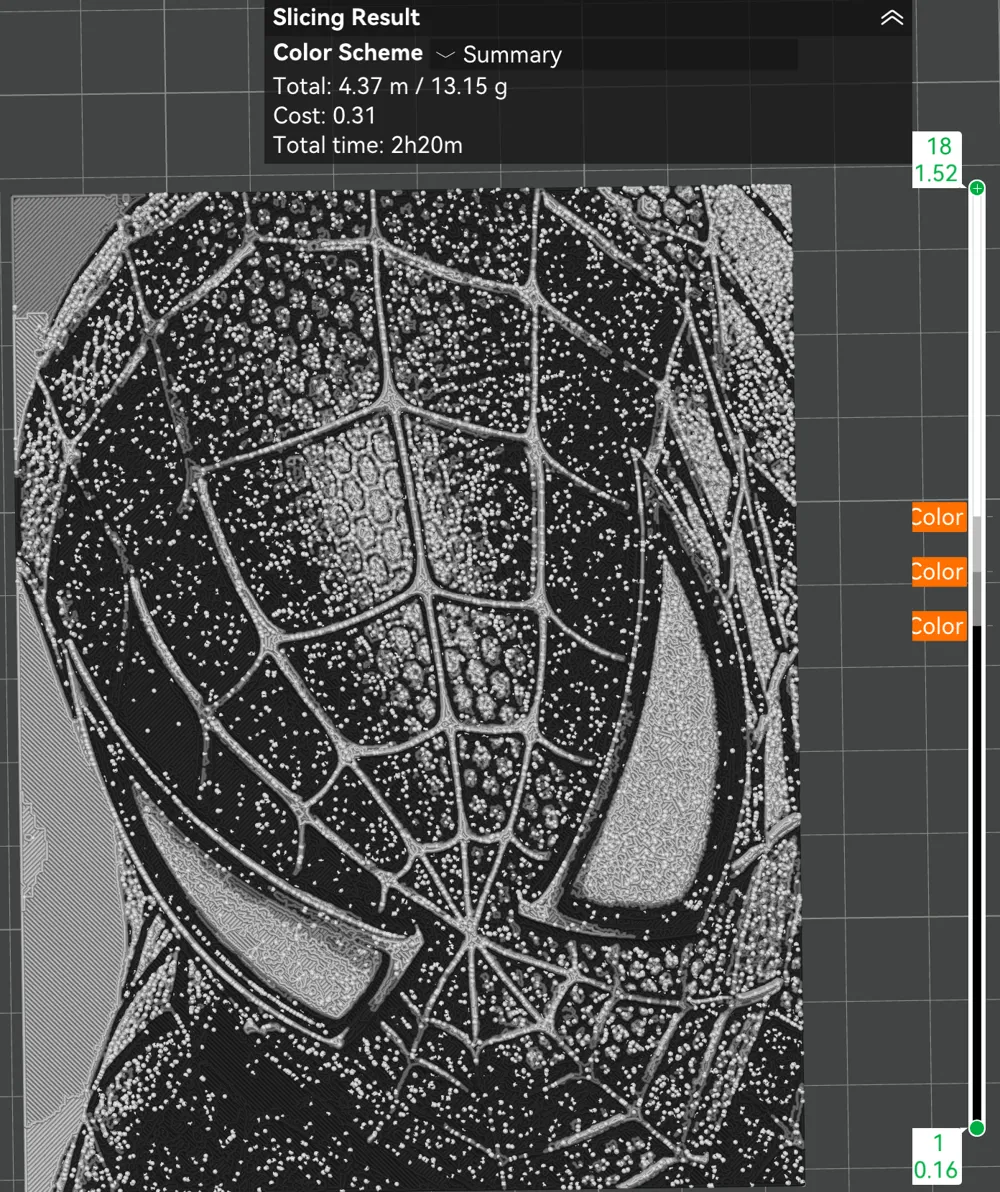1000x1192 pixels.
Task: Click the Color Scheme label
Action: click(x=348, y=52)
